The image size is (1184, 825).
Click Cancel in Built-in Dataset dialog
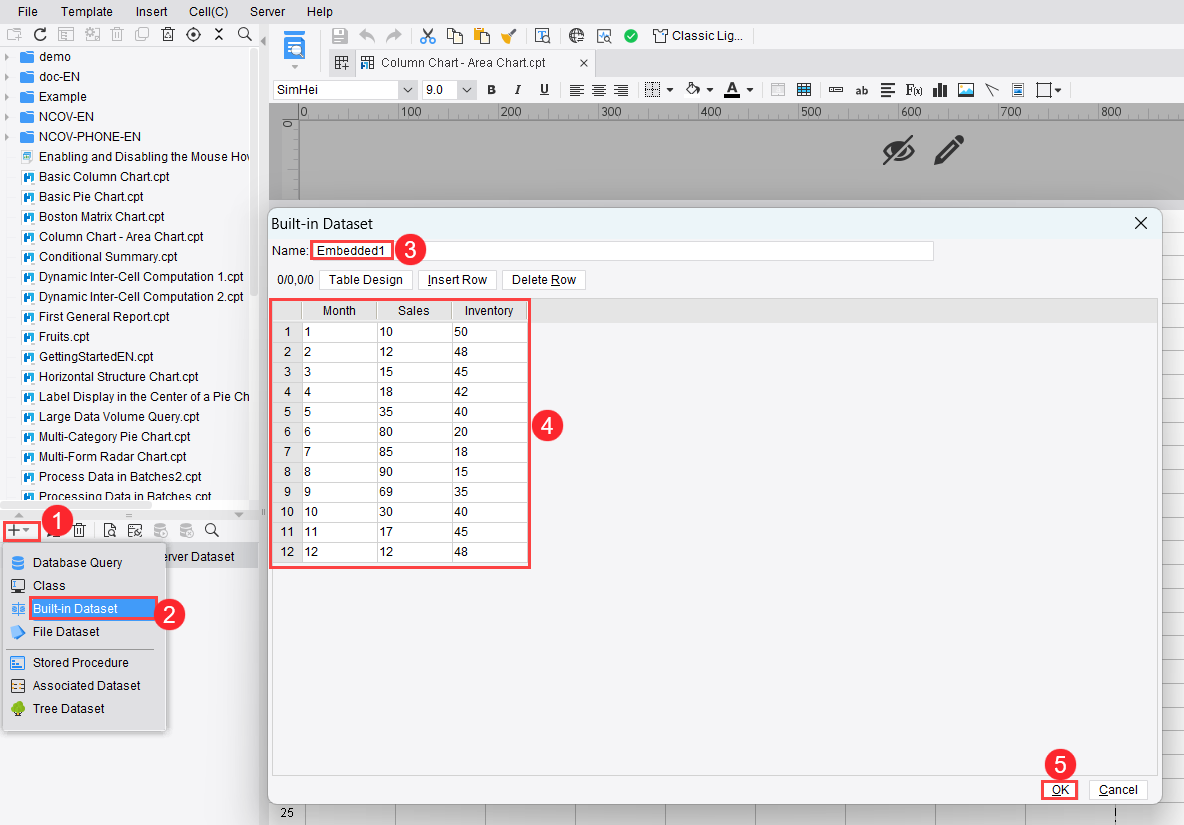(x=1118, y=790)
